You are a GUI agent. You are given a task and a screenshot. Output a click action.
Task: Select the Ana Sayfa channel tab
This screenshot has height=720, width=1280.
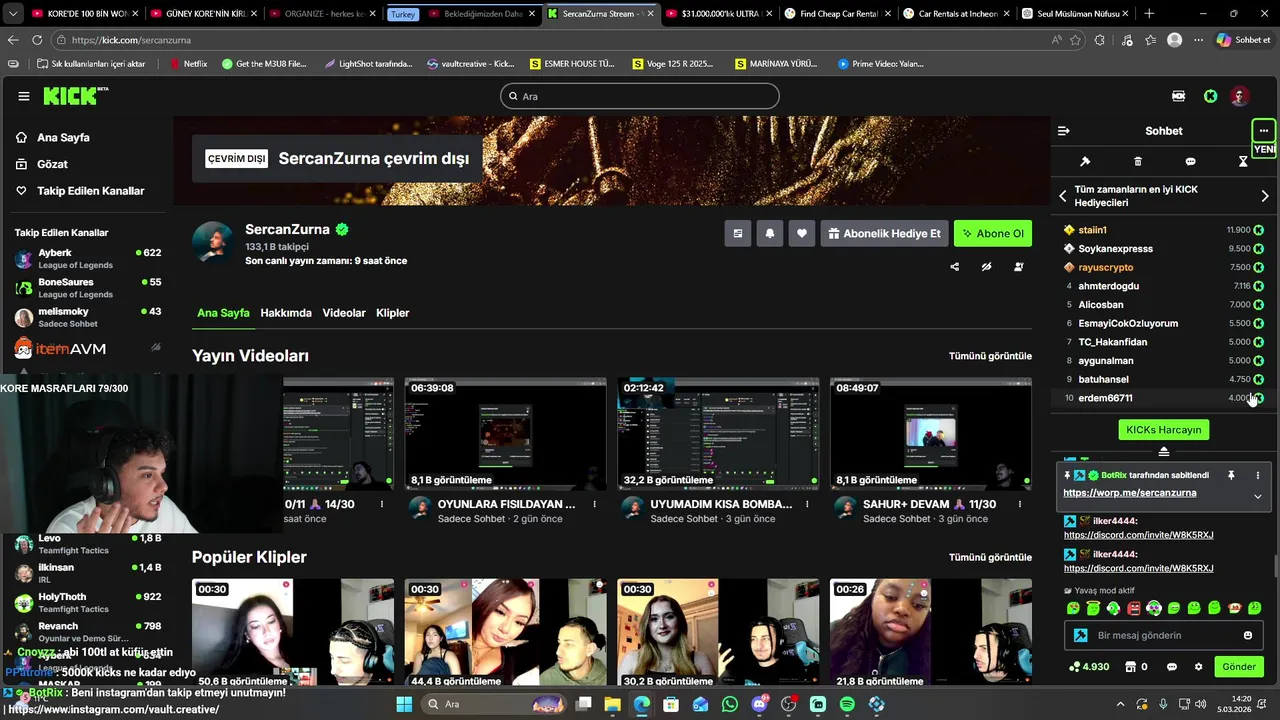[223, 313]
